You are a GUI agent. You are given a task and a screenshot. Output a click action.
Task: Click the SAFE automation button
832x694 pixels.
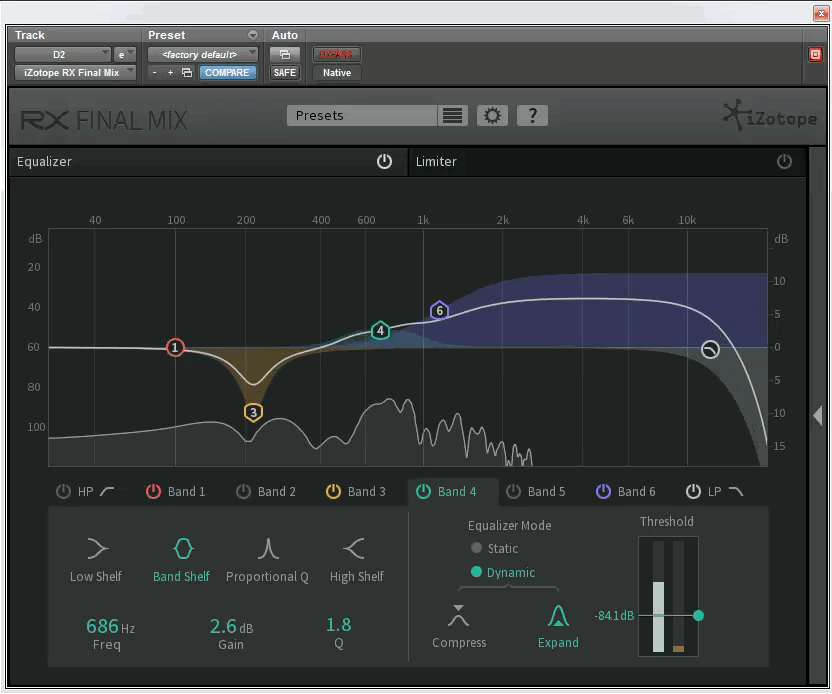point(285,73)
